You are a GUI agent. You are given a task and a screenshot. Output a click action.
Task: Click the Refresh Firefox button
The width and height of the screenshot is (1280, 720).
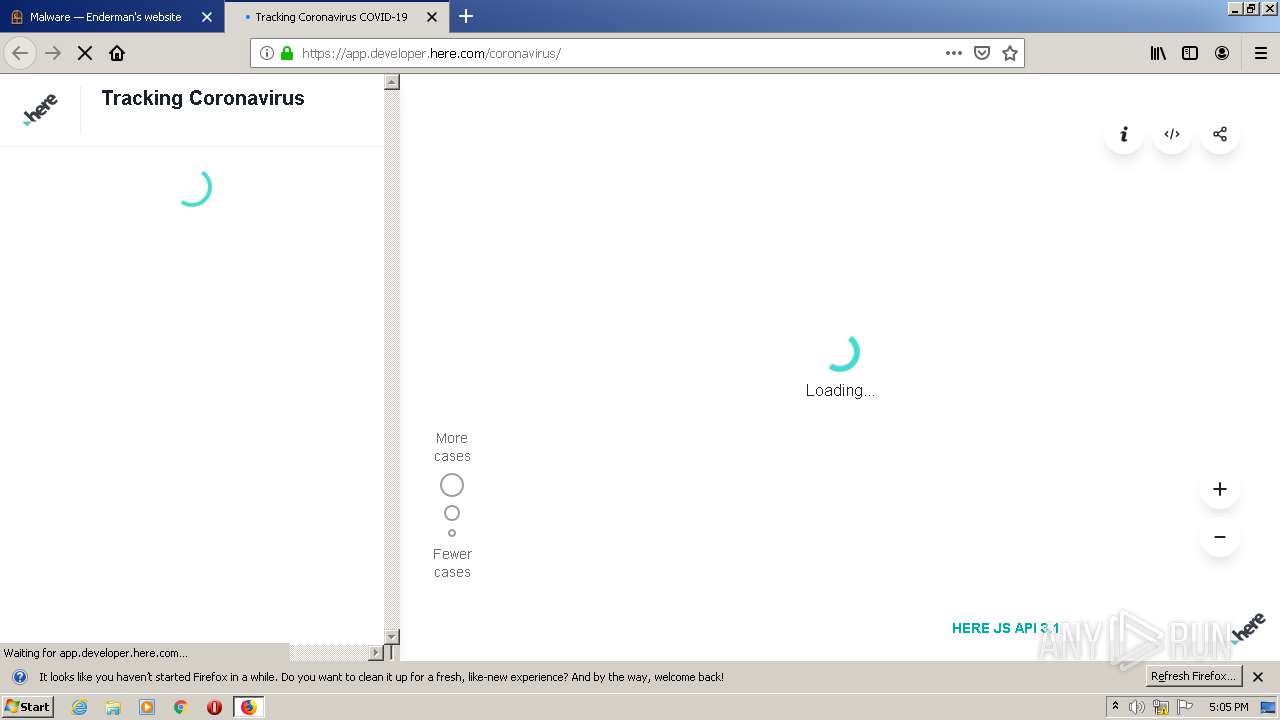coord(1194,677)
